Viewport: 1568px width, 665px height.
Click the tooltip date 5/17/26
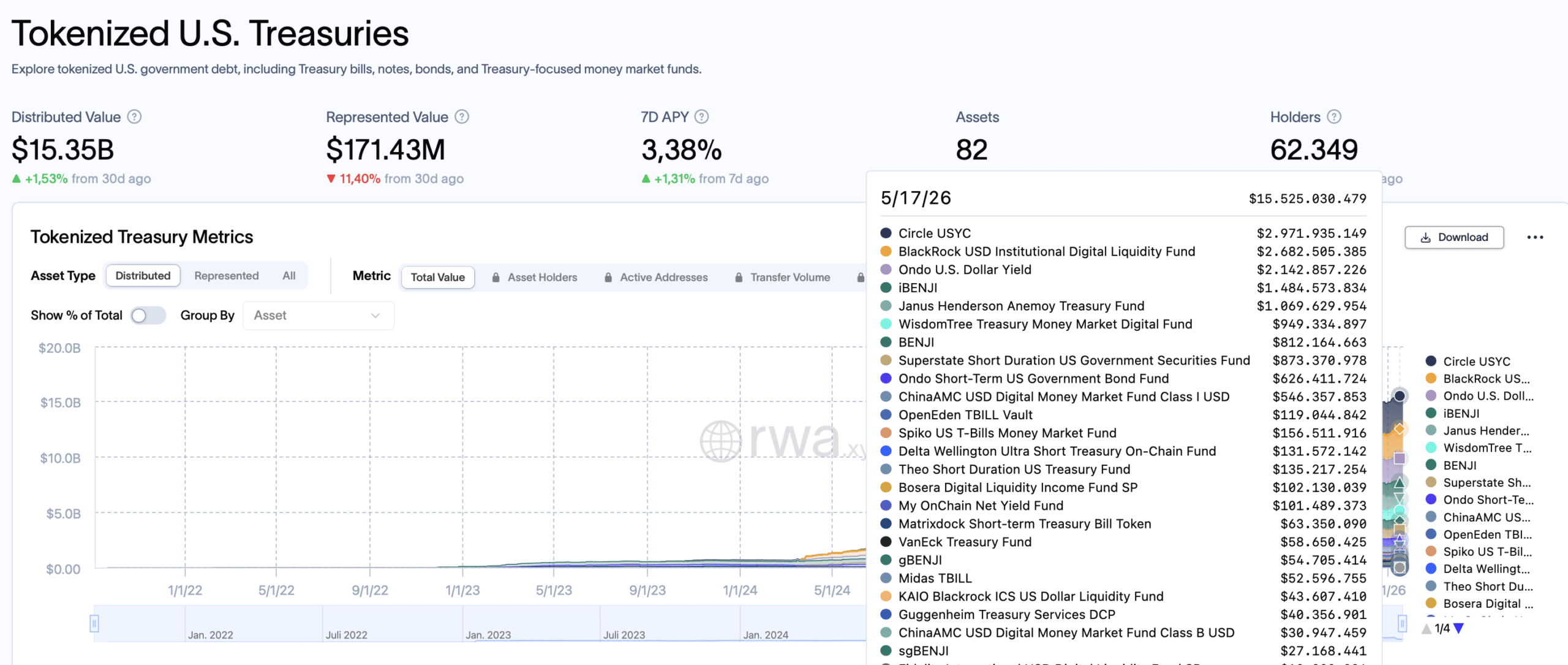tap(916, 198)
